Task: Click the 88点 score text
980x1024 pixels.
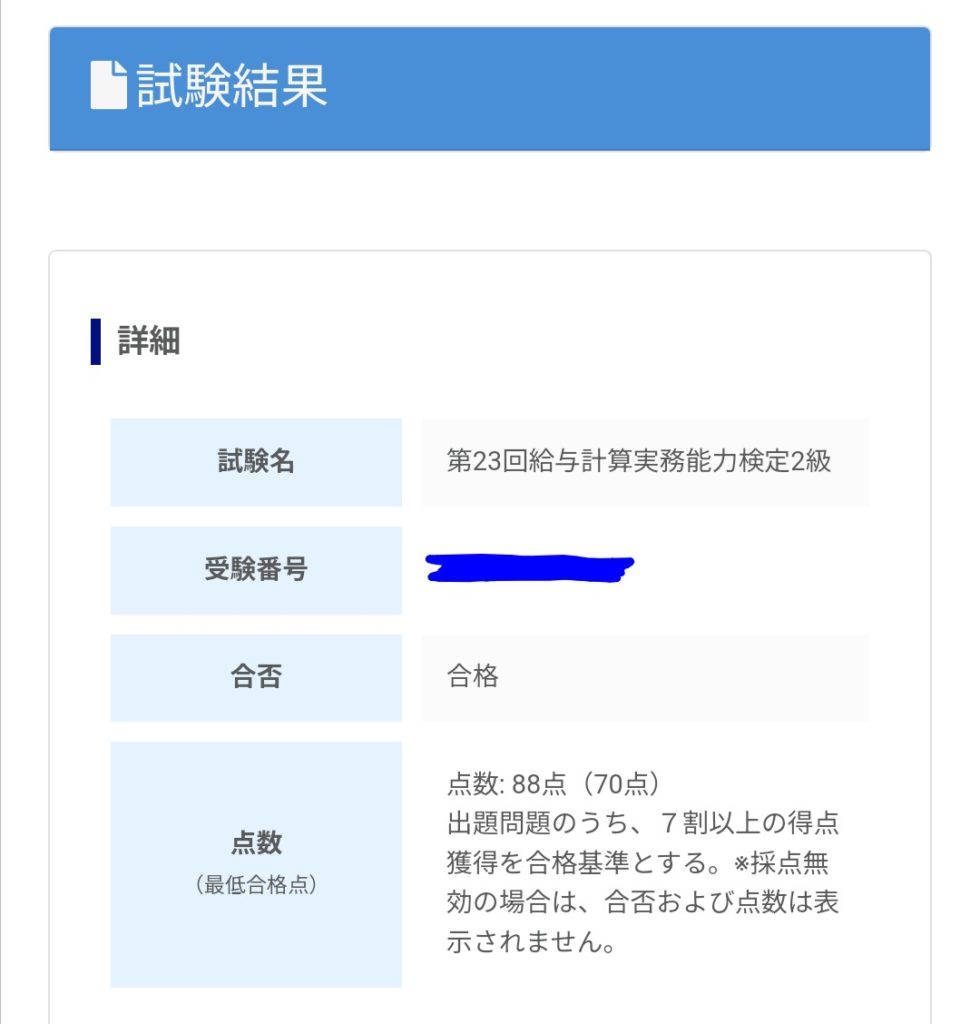Action: [x=539, y=783]
